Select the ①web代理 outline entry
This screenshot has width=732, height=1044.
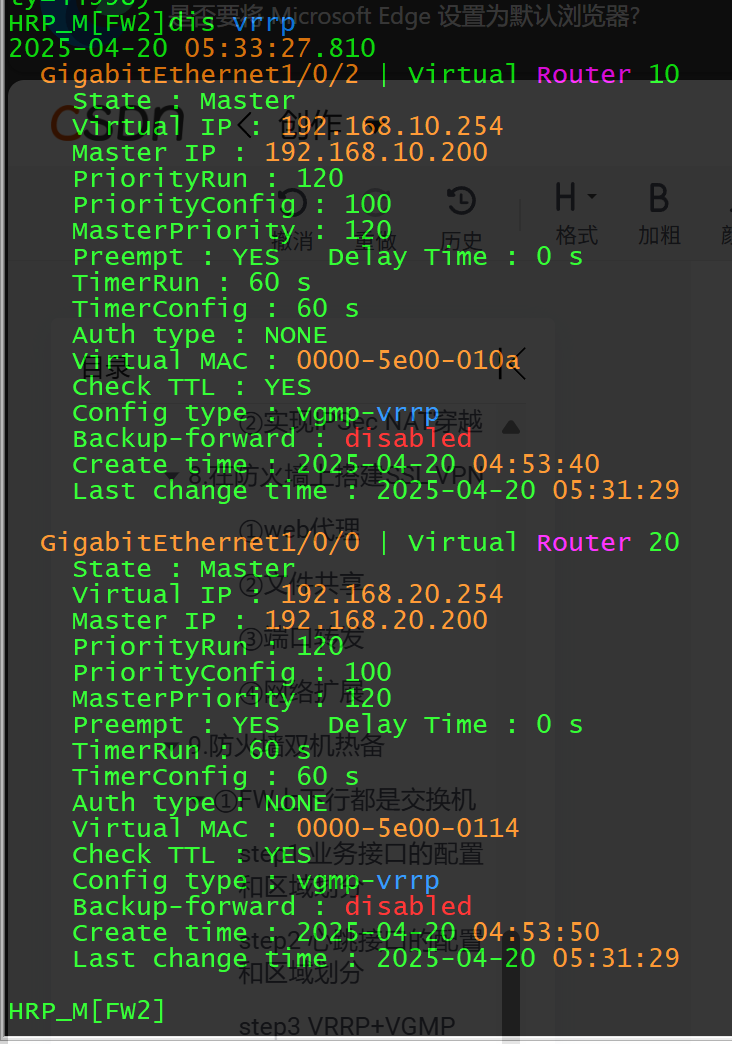(x=299, y=529)
